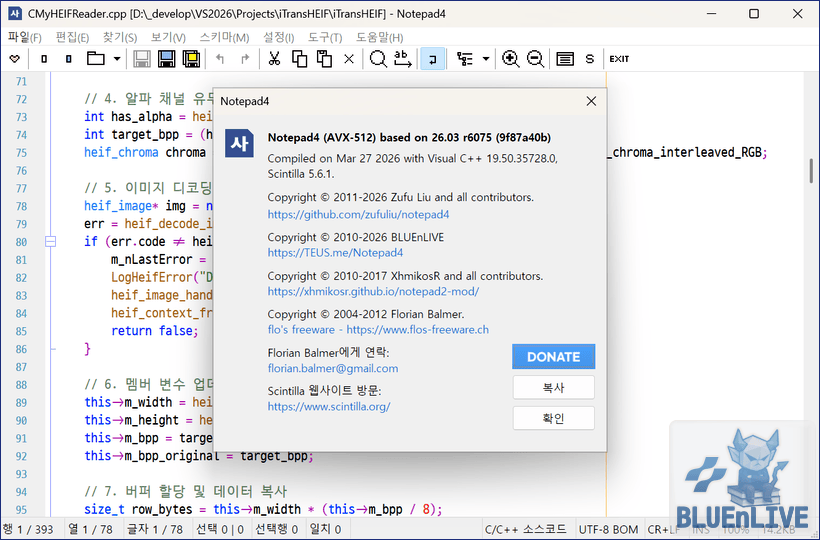Click the EXIT toolbar icon
This screenshot has height=540, width=820.
pos(619,59)
